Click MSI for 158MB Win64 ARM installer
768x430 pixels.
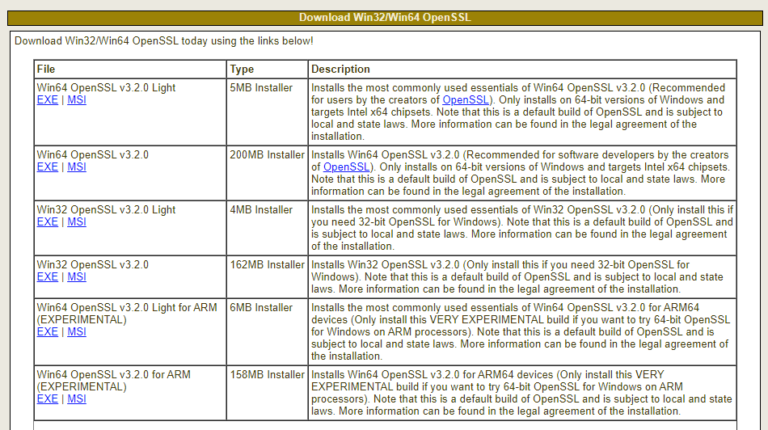pos(76,399)
